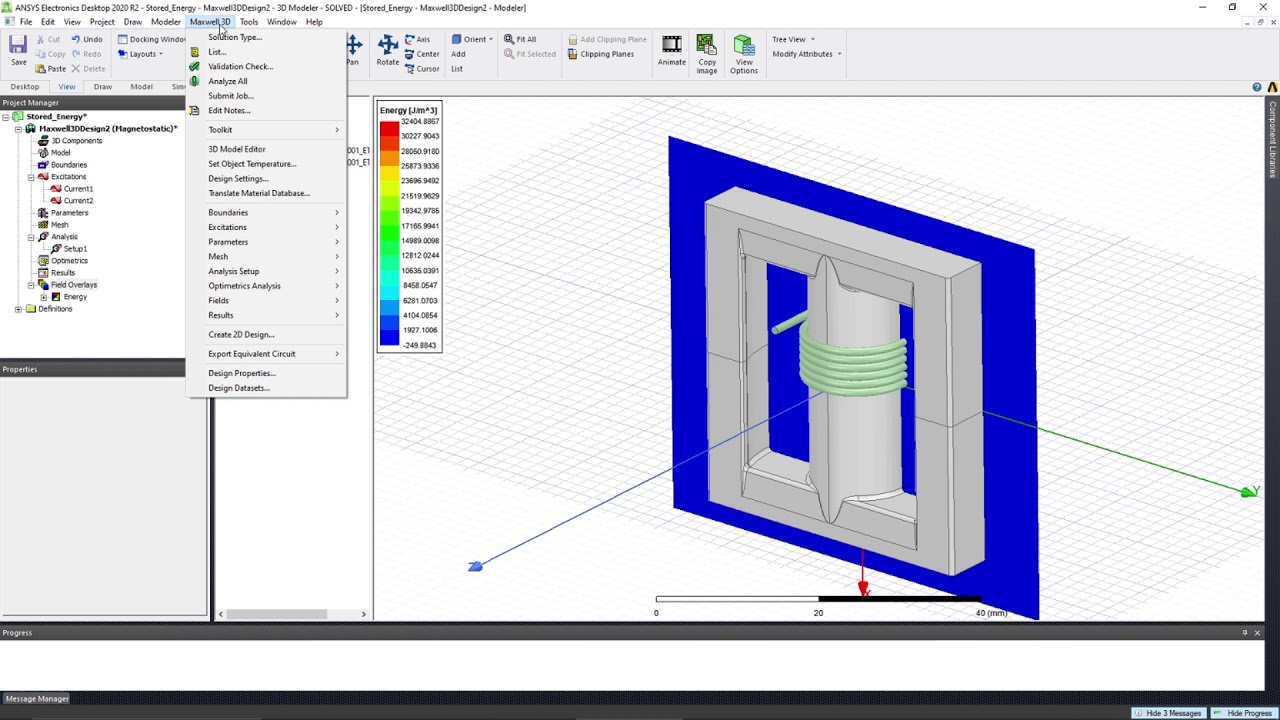This screenshot has width=1280, height=720.
Task: Select the Current2 excitation item
Action: (78, 201)
